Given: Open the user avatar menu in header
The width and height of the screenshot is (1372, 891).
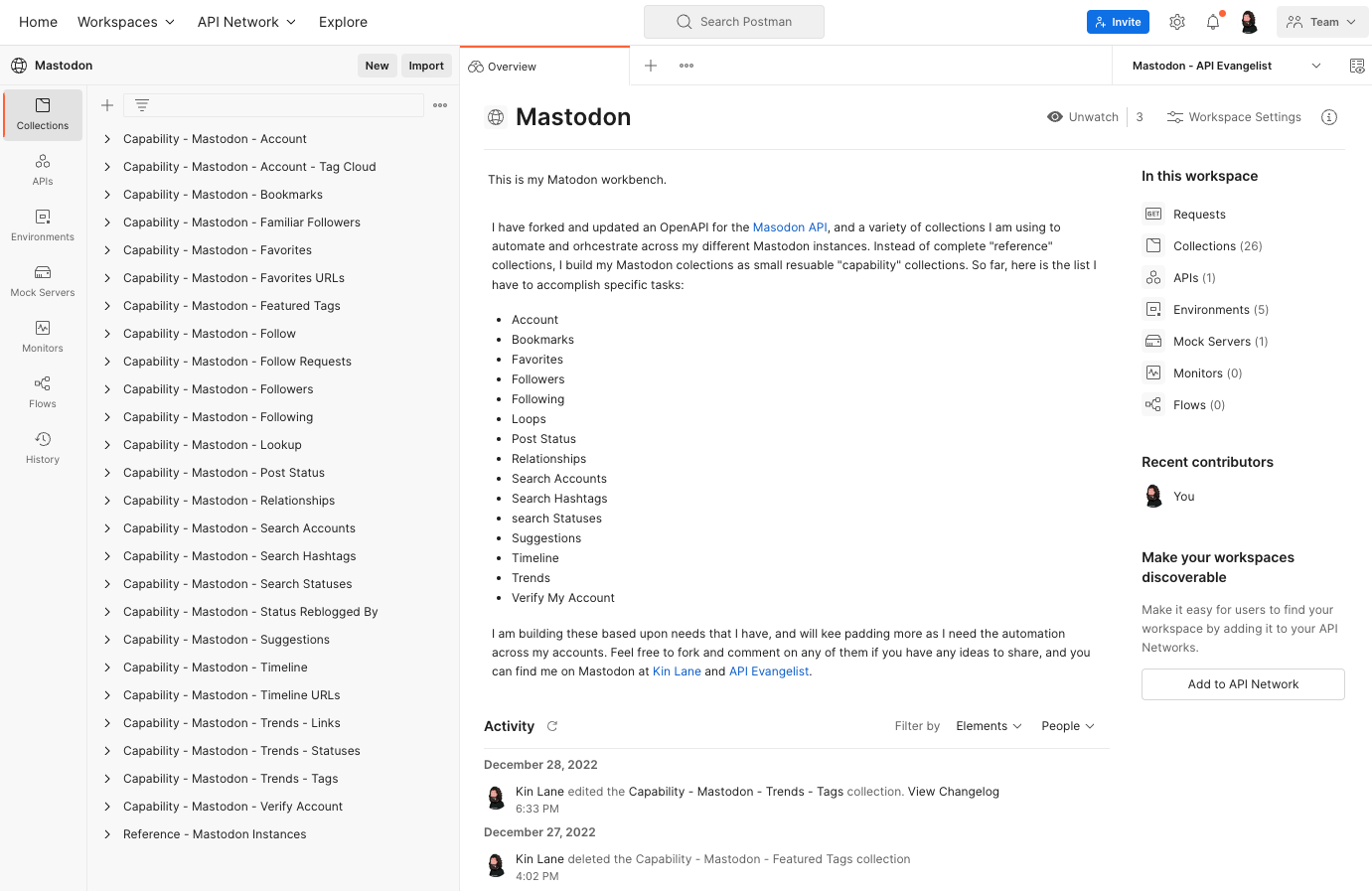Looking at the screenshot, I should tap(1249, 22).
